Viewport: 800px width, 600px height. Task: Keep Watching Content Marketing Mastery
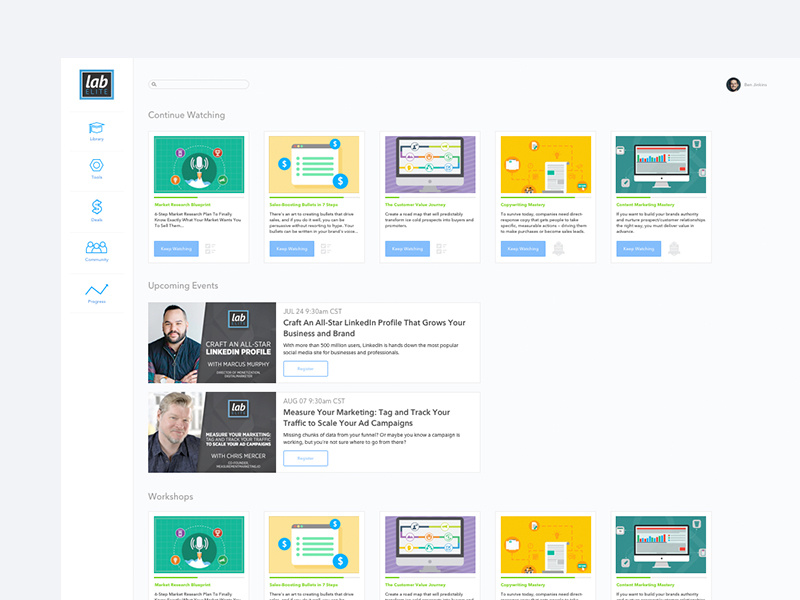[x=638, y=248]
